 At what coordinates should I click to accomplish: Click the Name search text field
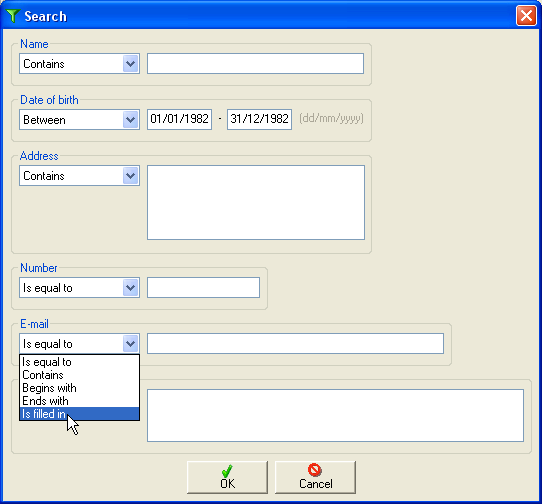click(x=255, y=64)
